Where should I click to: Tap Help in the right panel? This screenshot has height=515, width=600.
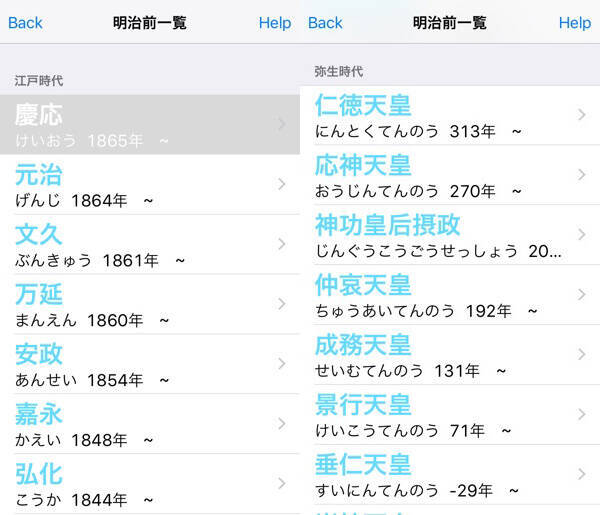click(574, 23)
